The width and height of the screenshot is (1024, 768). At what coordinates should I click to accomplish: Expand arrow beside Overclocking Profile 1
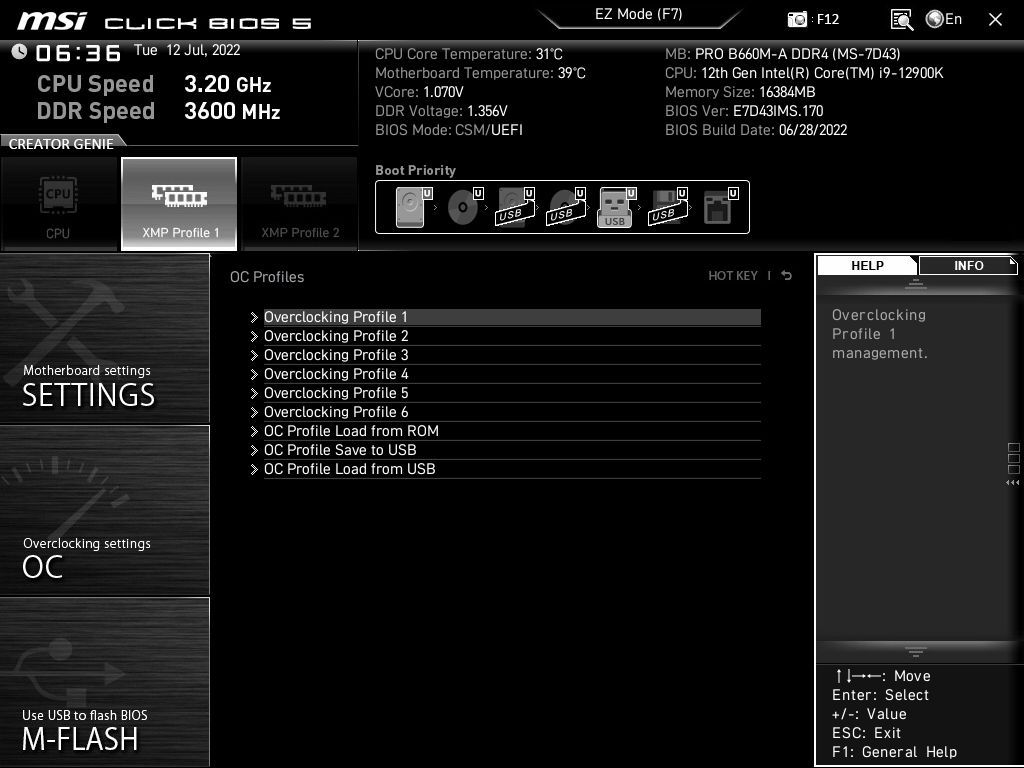254,317
